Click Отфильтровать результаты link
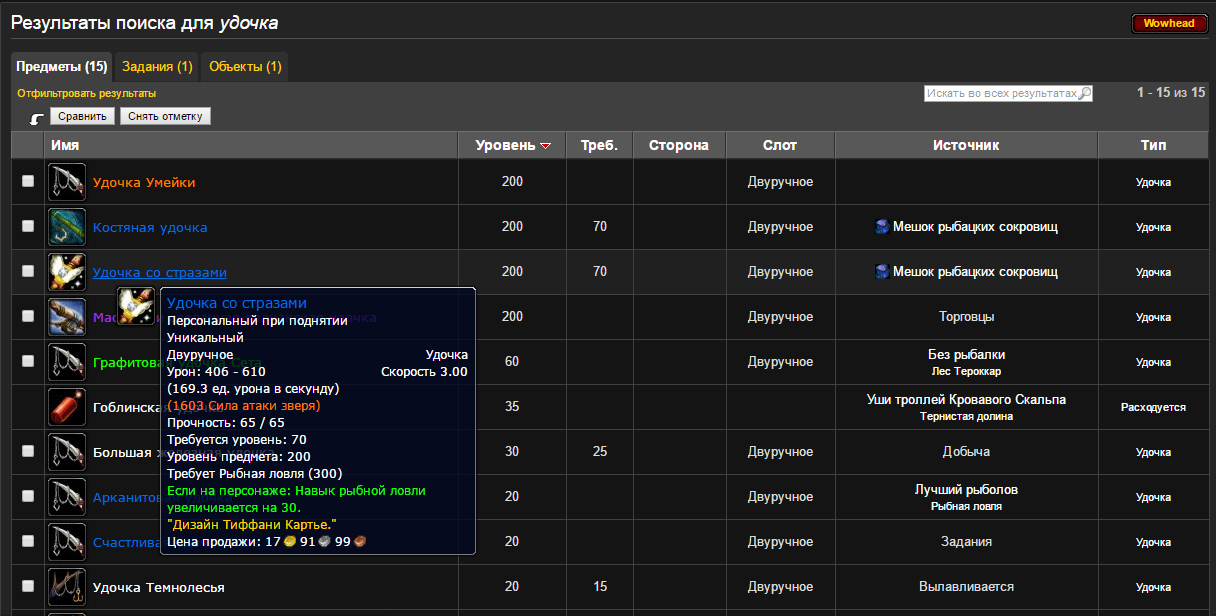Image resolution: width=1216 pixels, height=616 pixels. pos(87,93)
